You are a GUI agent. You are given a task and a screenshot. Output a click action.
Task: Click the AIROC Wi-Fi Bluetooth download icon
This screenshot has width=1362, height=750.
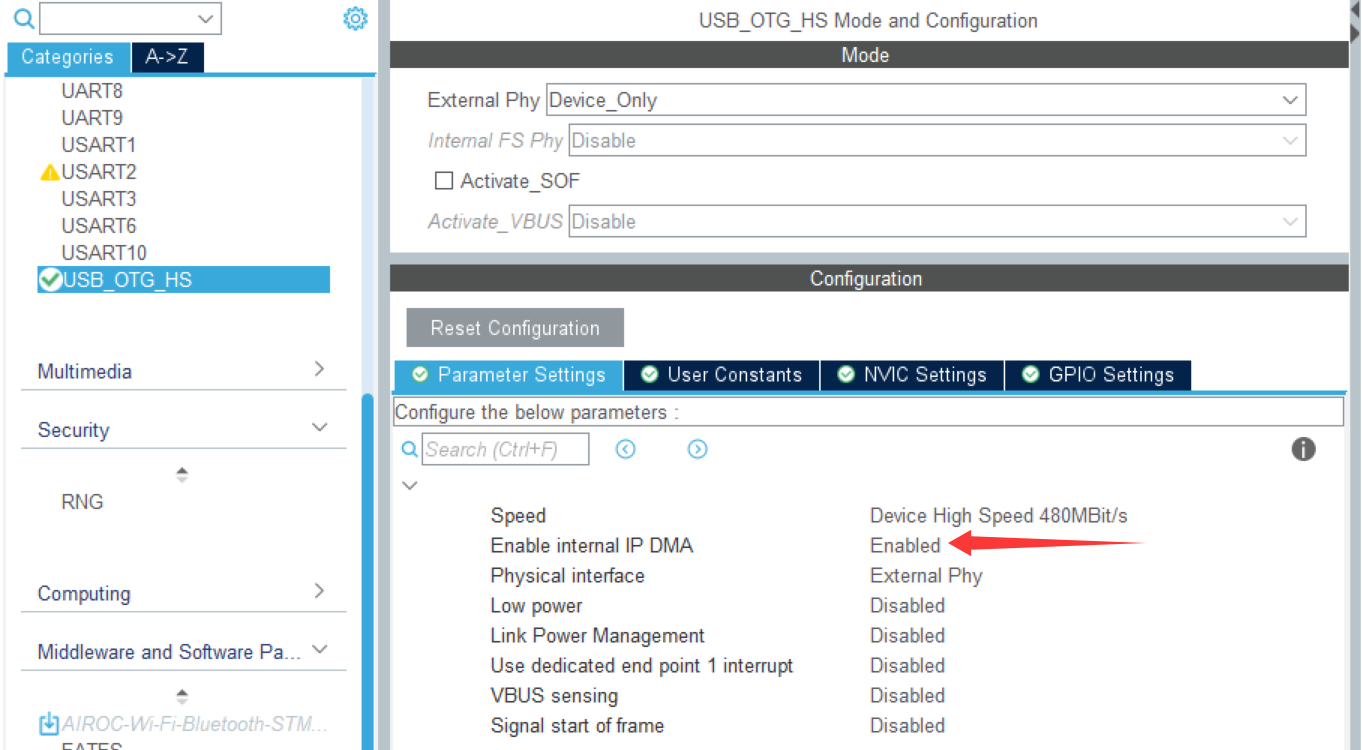click(x=48, y=724)
